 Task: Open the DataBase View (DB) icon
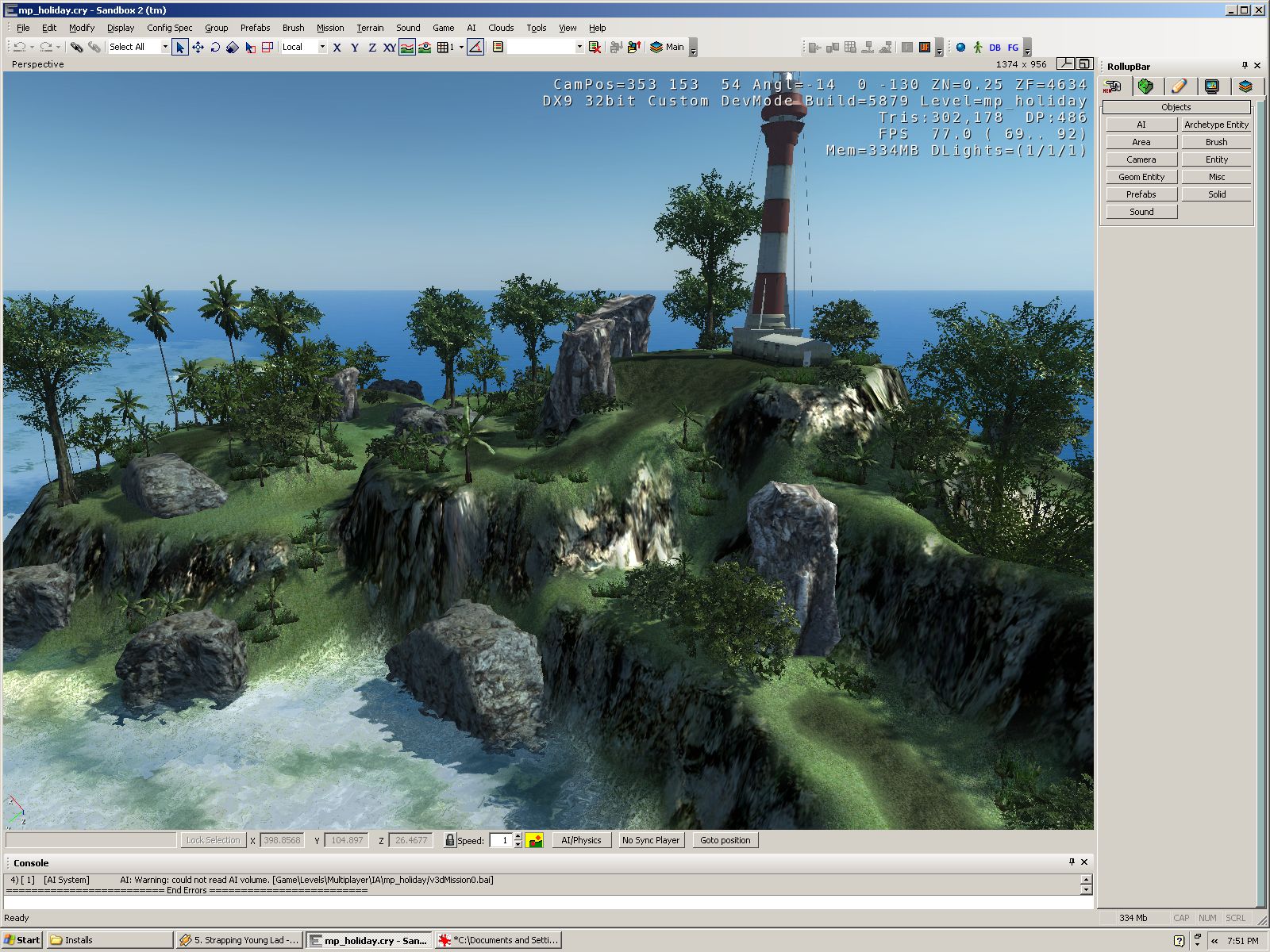(995, 48)
